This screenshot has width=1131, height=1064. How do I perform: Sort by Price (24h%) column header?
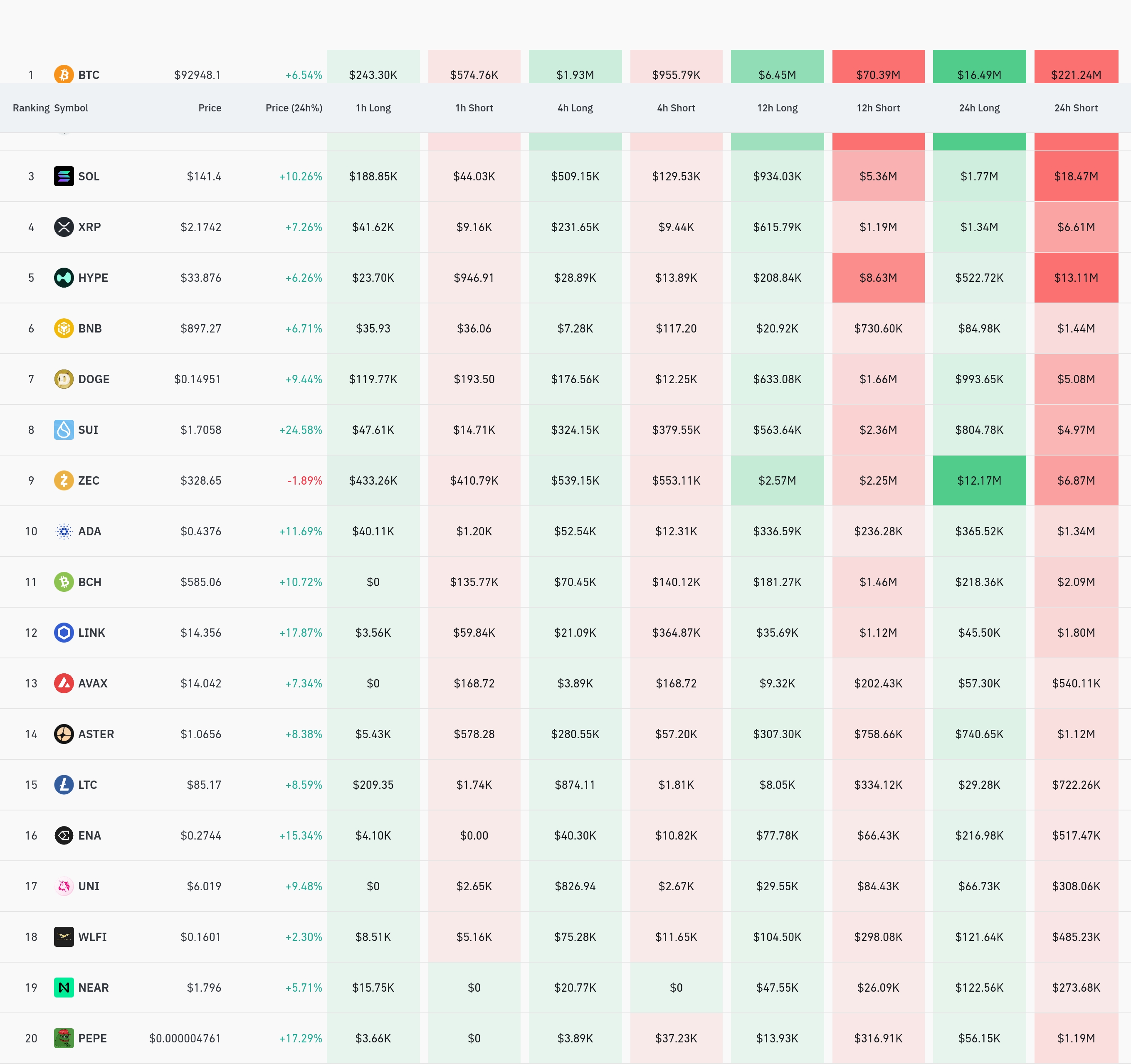click(x=294, y=108)
